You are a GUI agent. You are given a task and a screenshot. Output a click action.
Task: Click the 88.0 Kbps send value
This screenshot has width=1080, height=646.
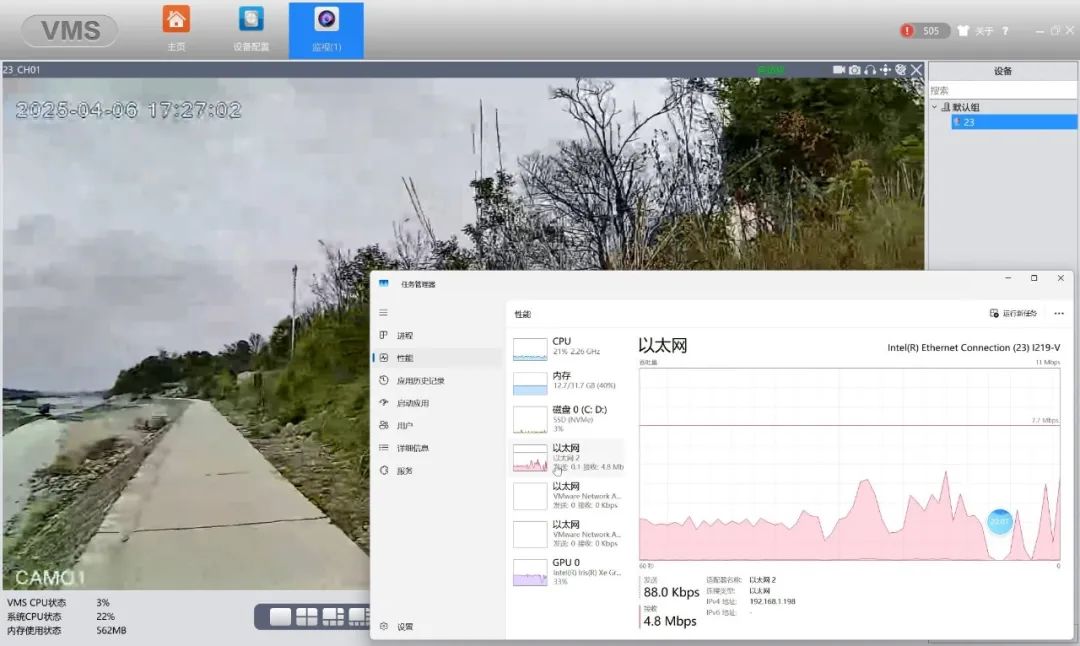click(672, 592)
